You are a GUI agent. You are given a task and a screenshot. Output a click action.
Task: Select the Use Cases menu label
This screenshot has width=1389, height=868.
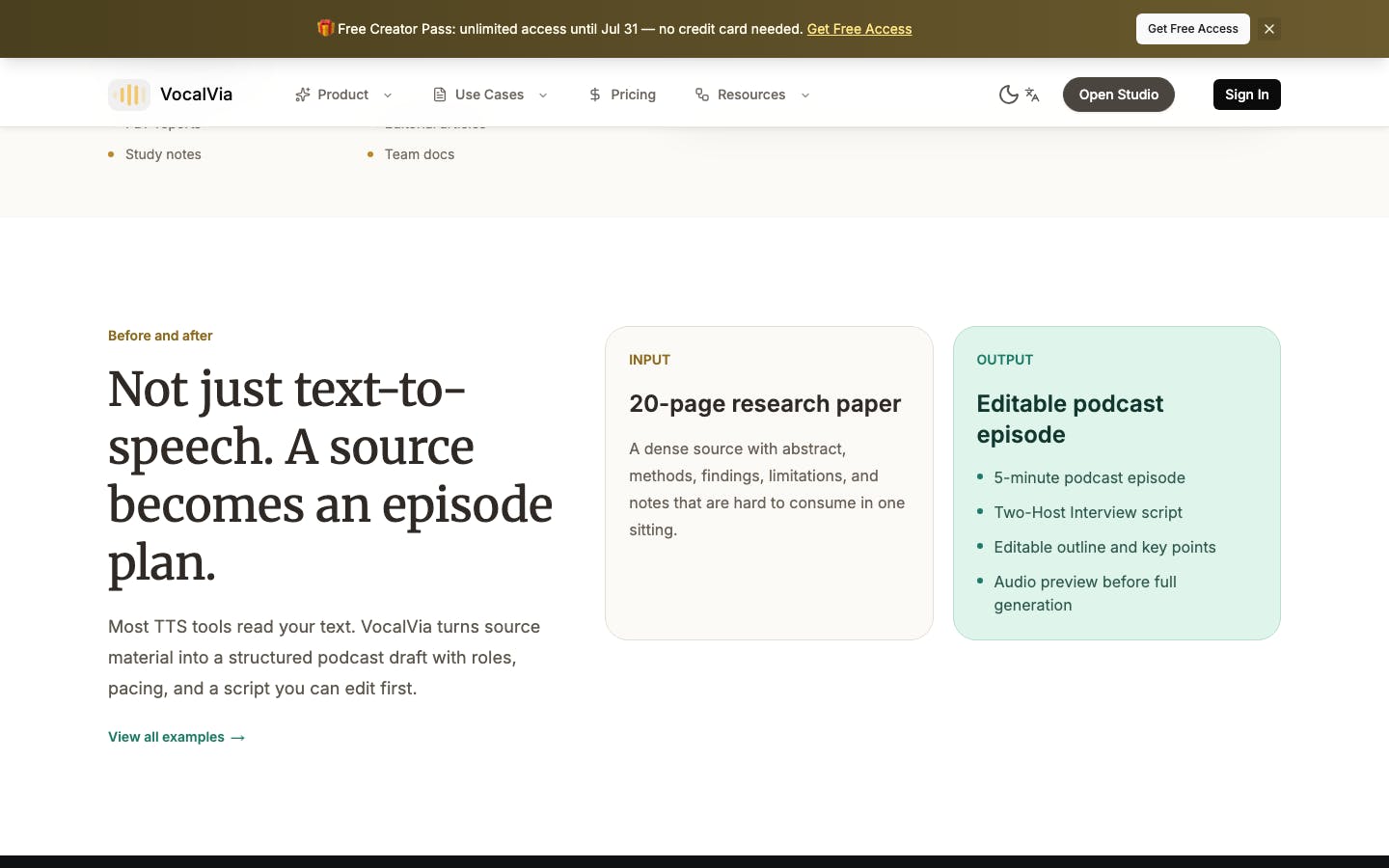click(x=489, y=95)
